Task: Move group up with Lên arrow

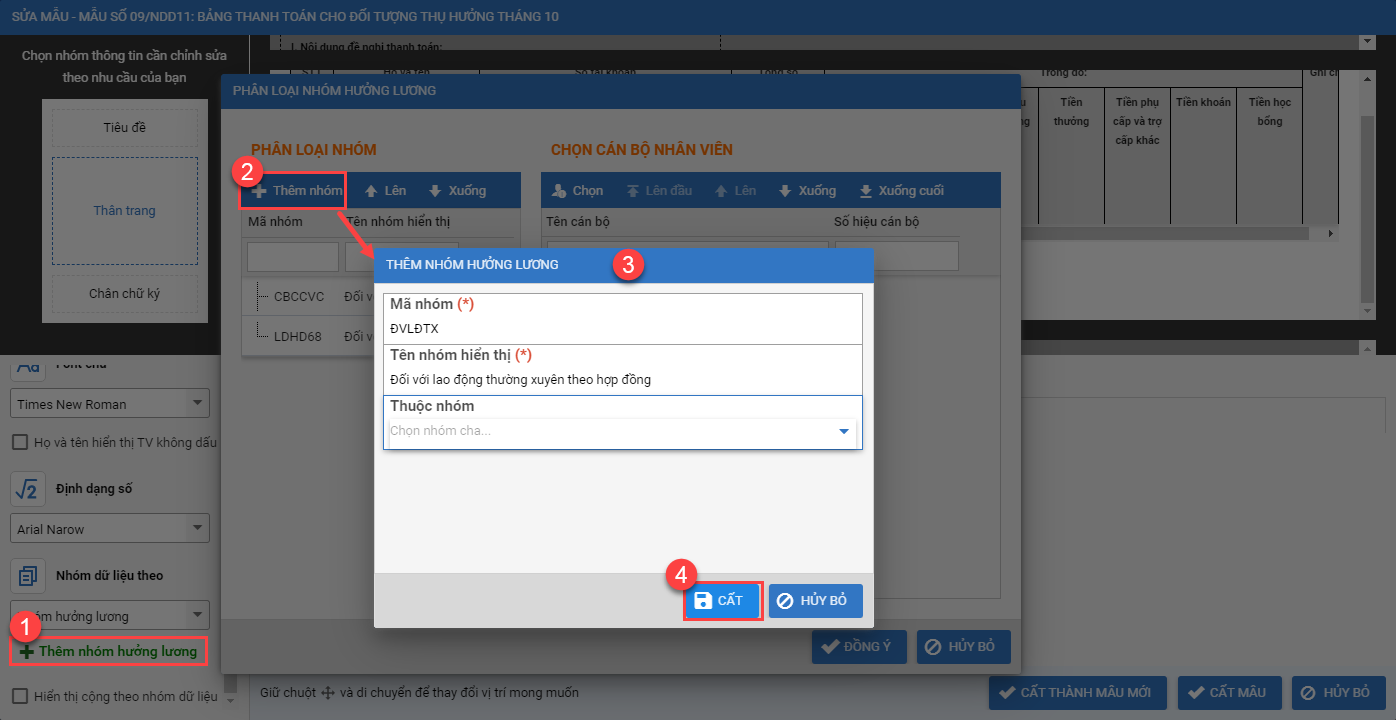Action: point(371,191)
